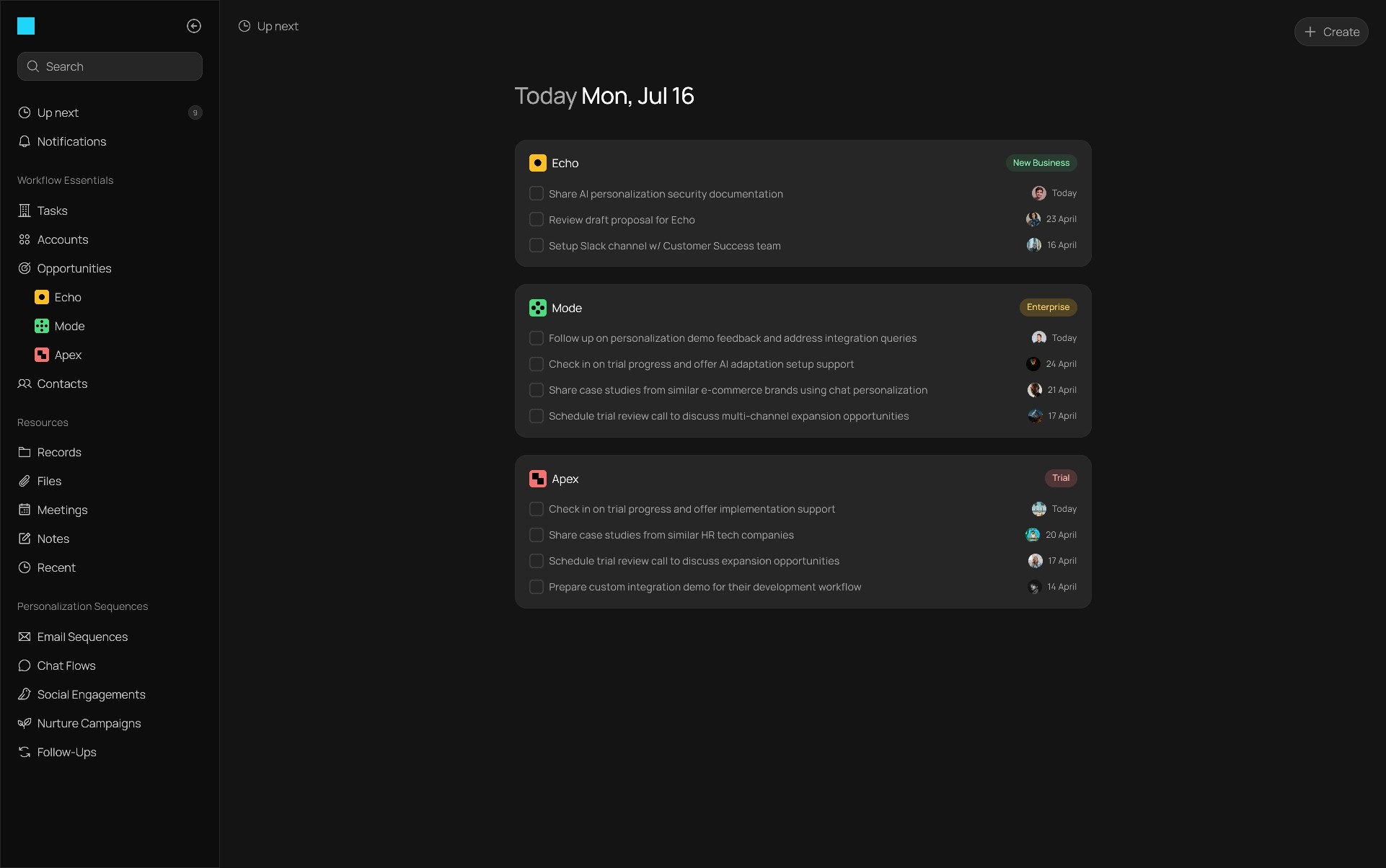Screen dimensions: 1386x868
Task: Open Nurture Campaigns from the sidebar
Action: pos(89,723)
